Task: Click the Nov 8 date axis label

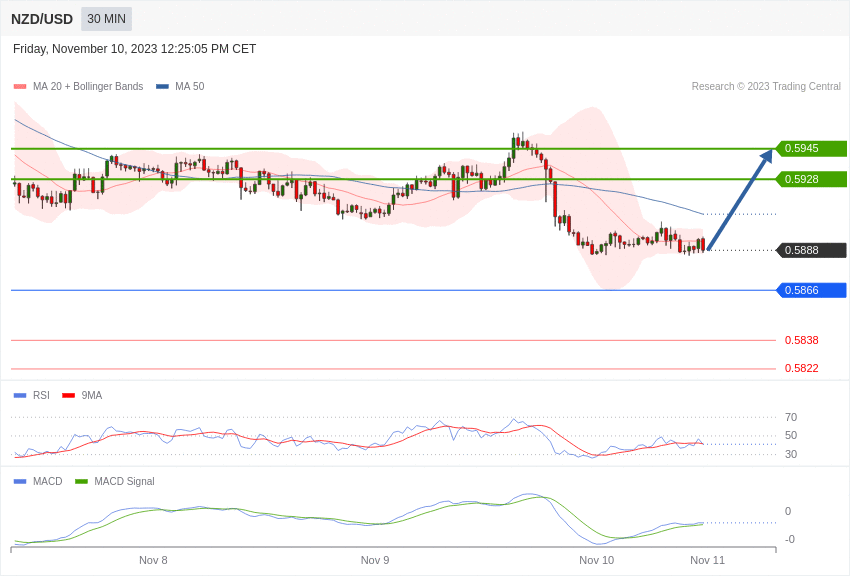Action: [x=153, y=560]
